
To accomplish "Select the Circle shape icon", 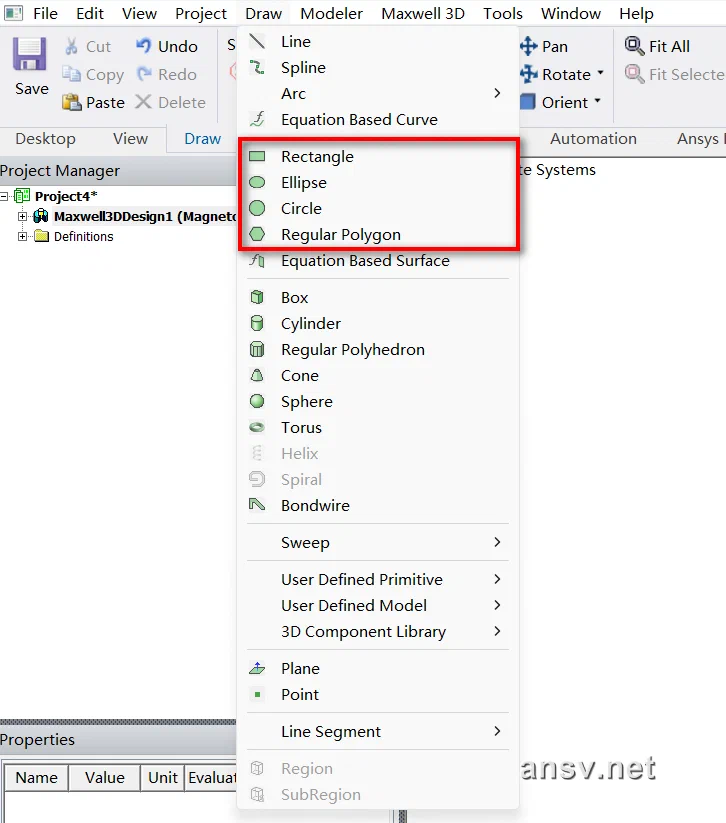I will [257, 208].
